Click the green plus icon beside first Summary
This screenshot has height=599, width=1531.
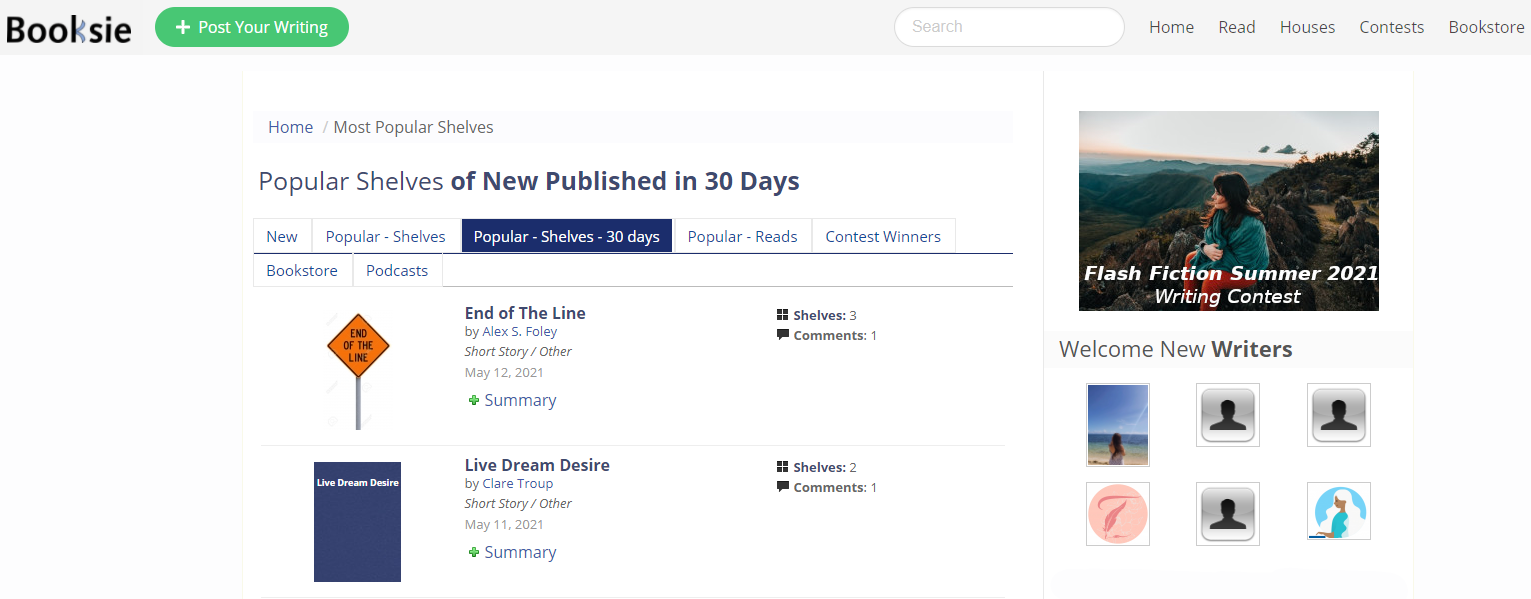(x=473, y=400)
